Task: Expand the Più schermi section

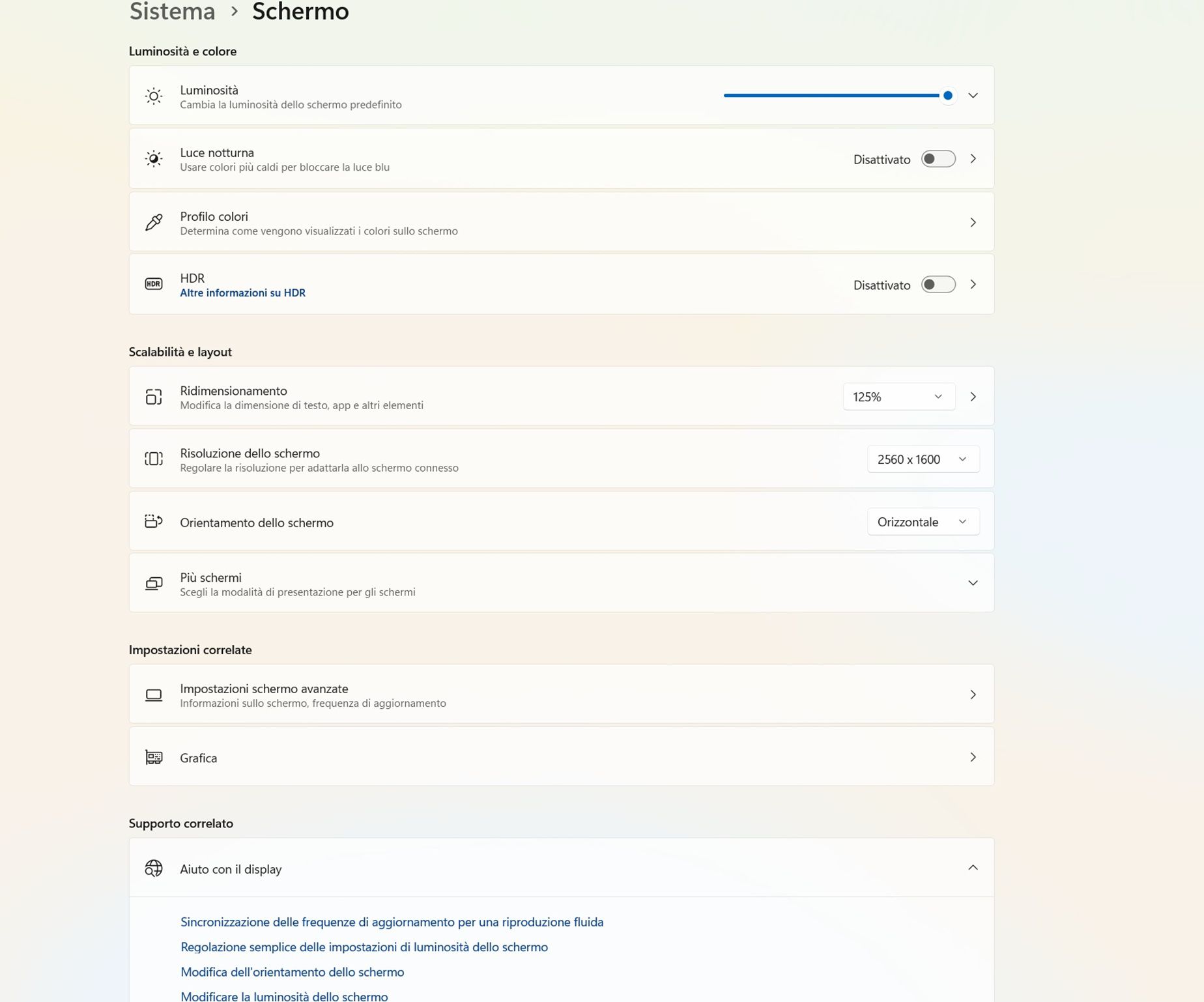Action: pyautogui.click(x=973, y=583)
